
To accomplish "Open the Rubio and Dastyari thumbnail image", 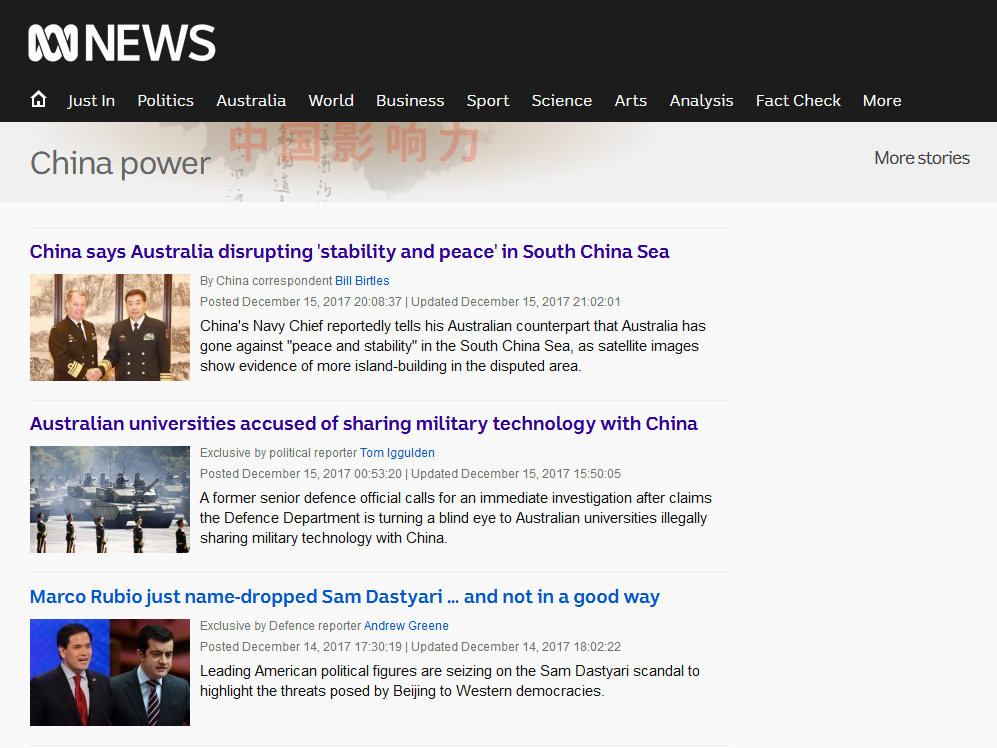I will [110, 672].
